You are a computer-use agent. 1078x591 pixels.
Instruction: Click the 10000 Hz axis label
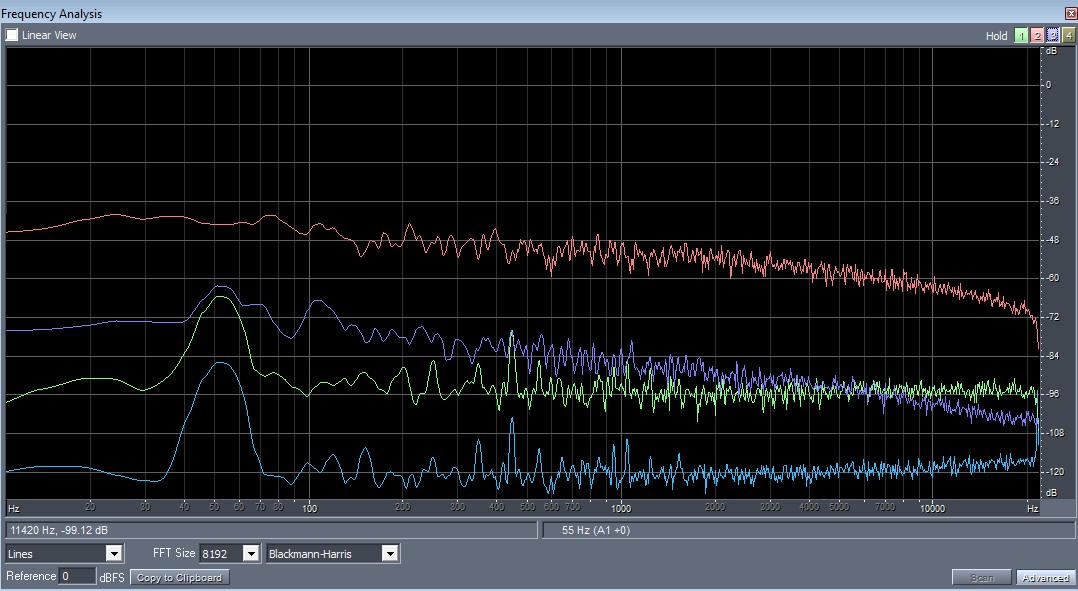click(x=932, y=509)
